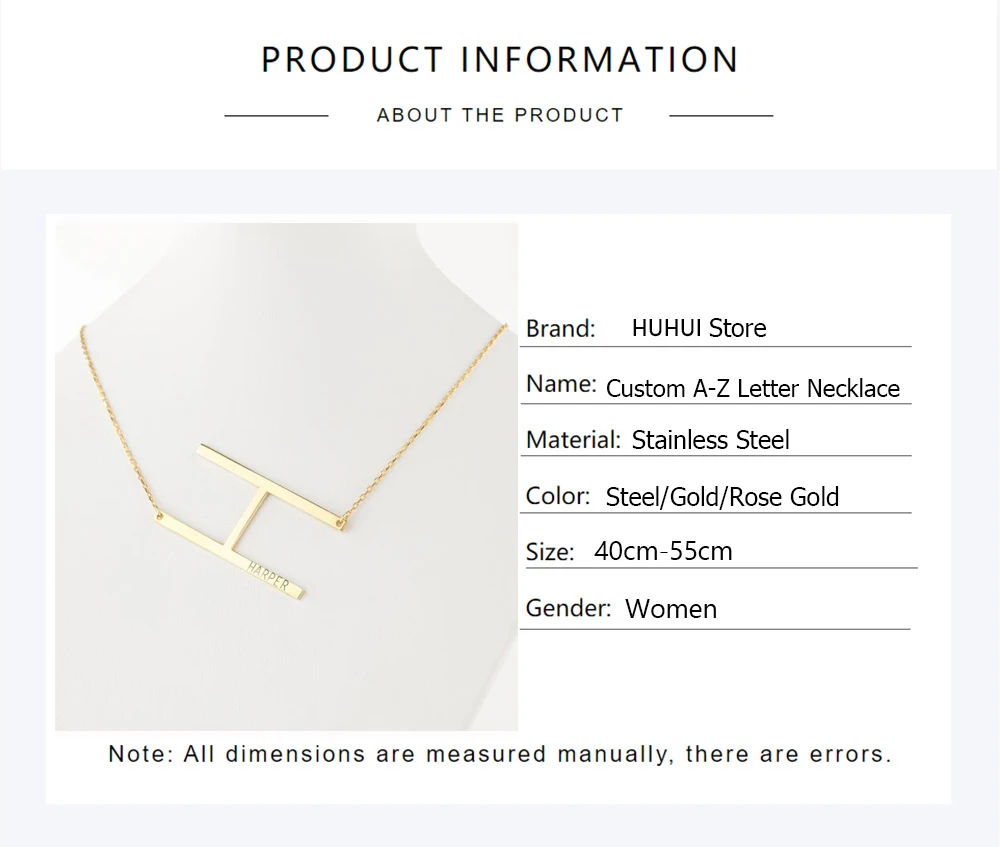Click Custom A-Z Letter Necklace name text
The image size is (1000, 847).
click(x=752, y=388)
